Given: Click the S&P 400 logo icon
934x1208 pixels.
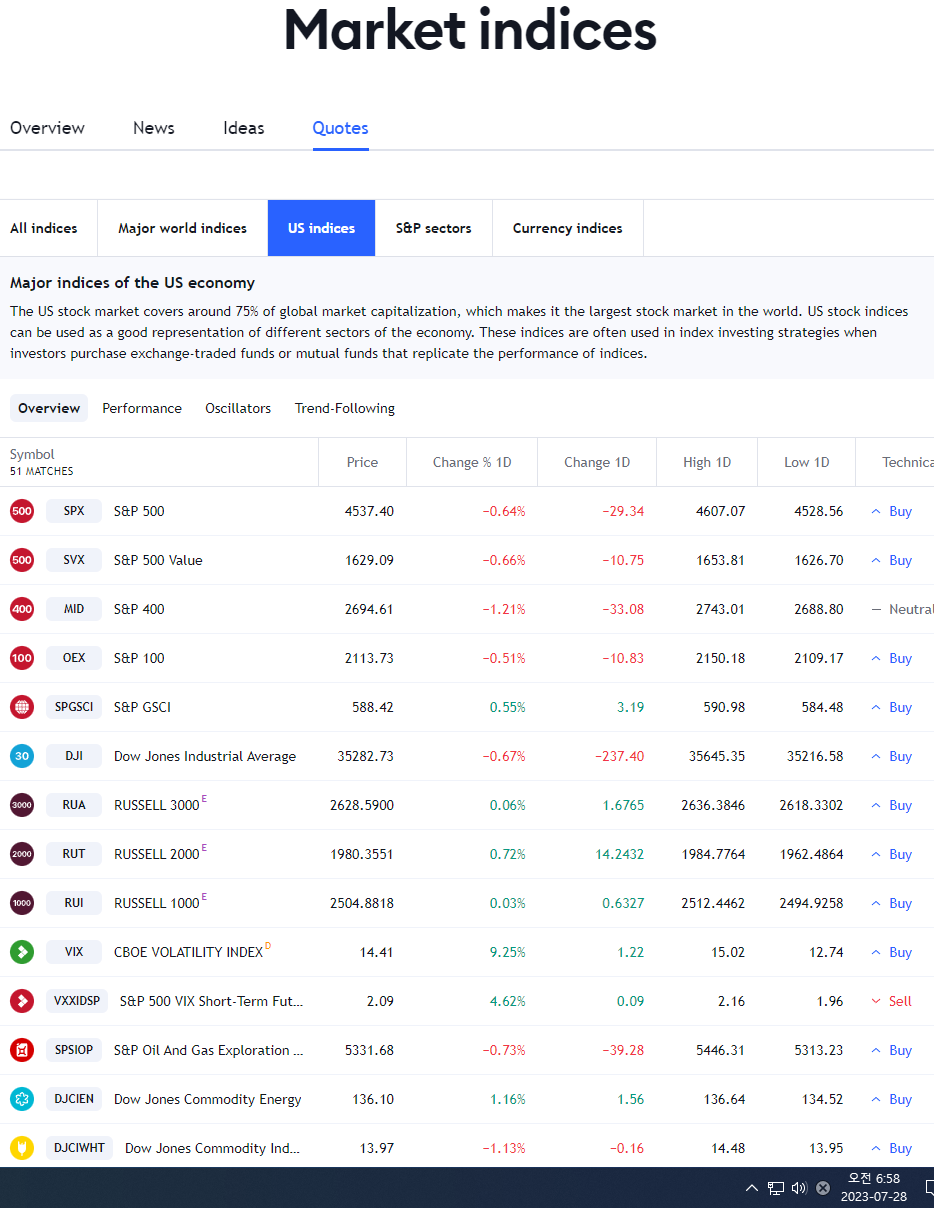Looking at the screenshot, I should click(x=22, y=609).
